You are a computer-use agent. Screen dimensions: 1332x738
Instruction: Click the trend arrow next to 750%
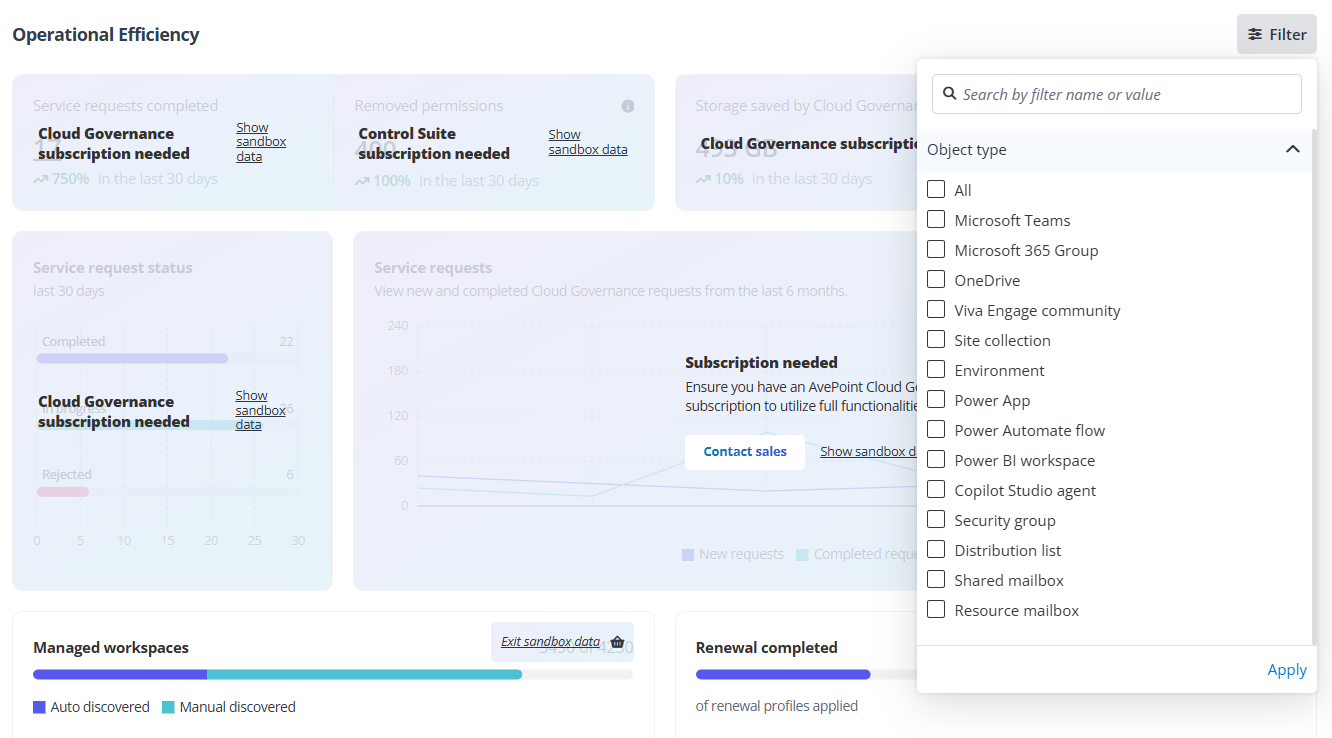pyautogui.click(x=40, y=180)
